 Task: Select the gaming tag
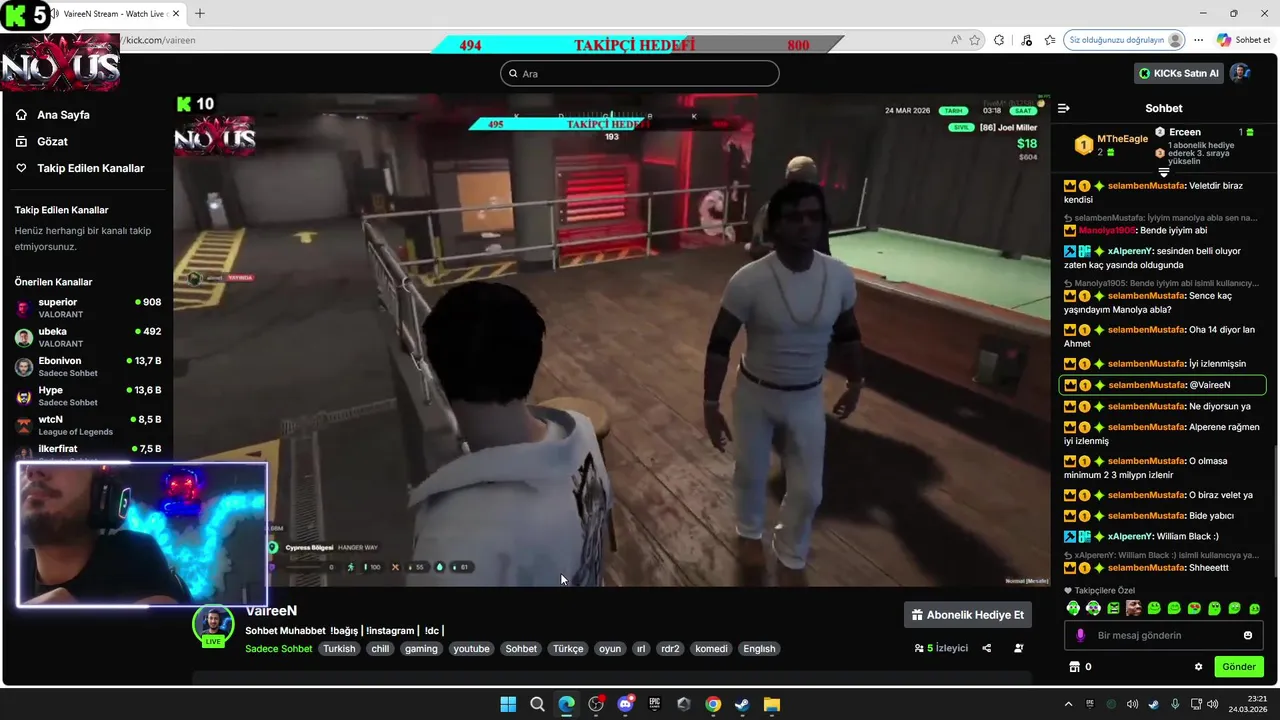click(x=421, y=649)
